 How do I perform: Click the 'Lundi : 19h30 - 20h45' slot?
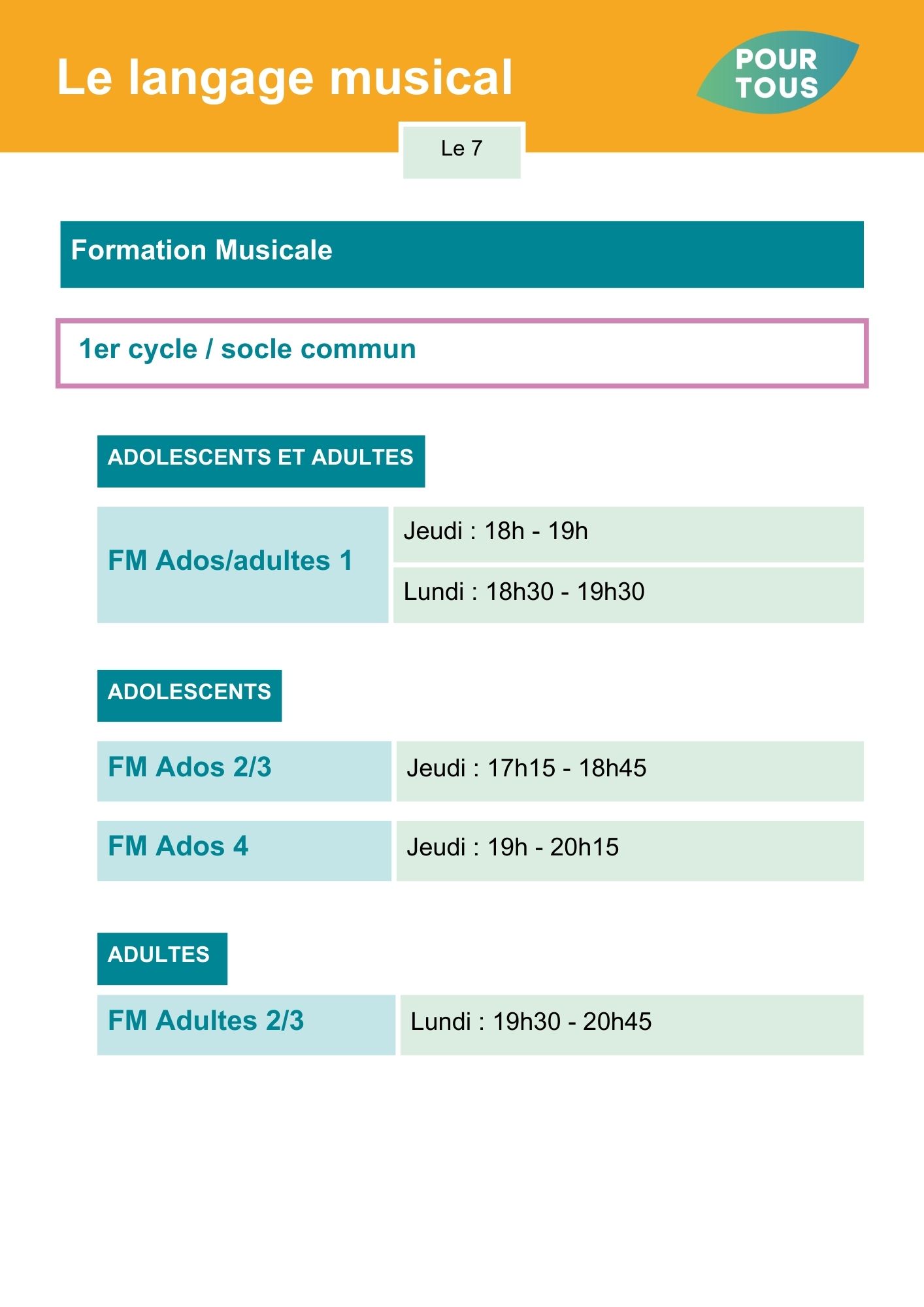pos(632,1025)
